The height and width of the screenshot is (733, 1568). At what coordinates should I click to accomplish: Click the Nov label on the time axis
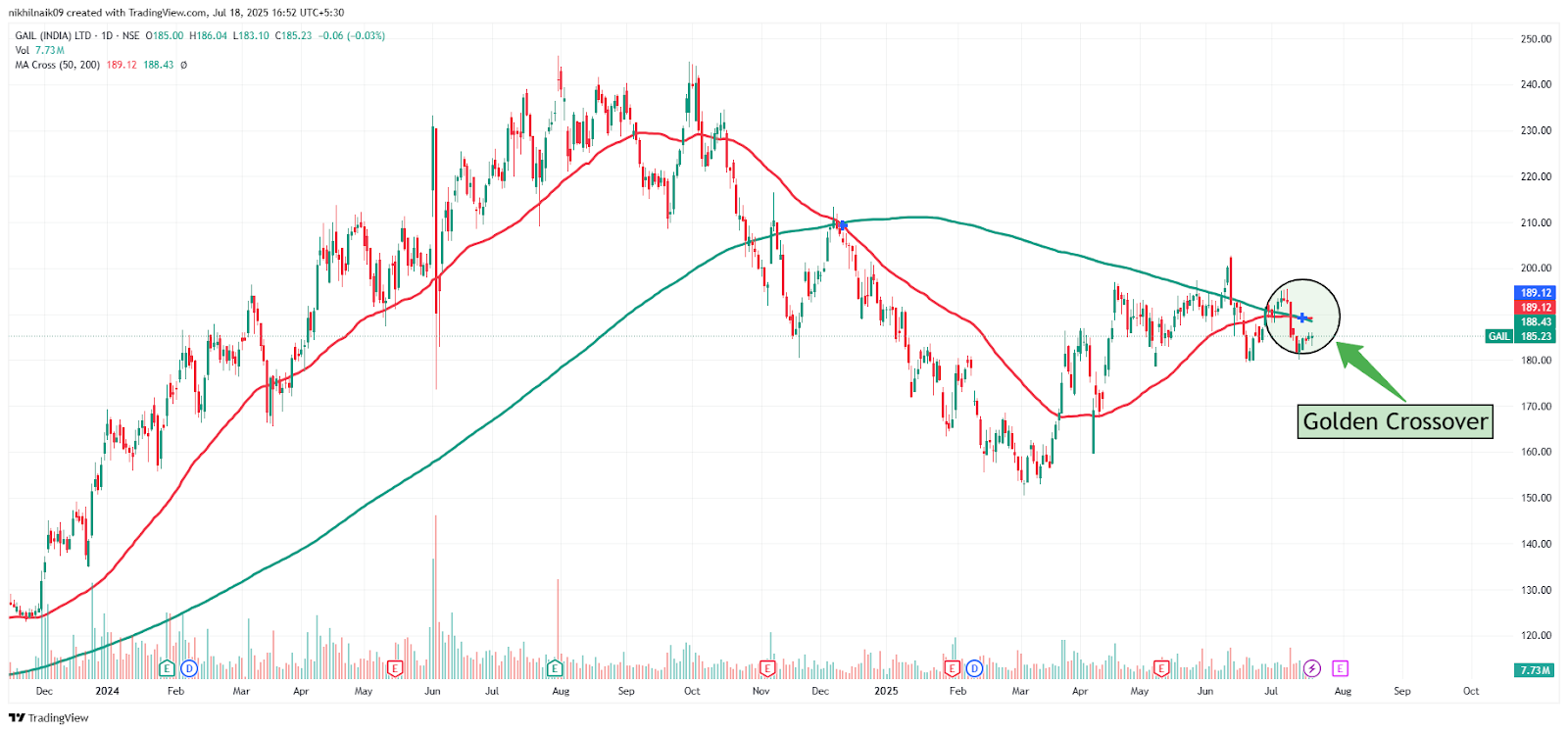click(x=760, y=691)
